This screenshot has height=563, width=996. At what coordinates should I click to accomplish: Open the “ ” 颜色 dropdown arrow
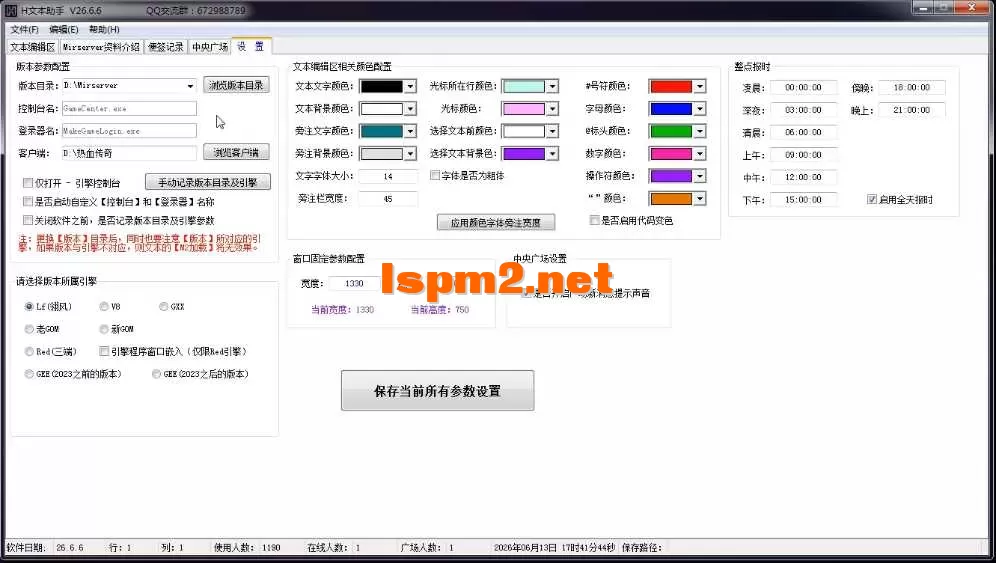pyautogui.click(x=700, y=199)
